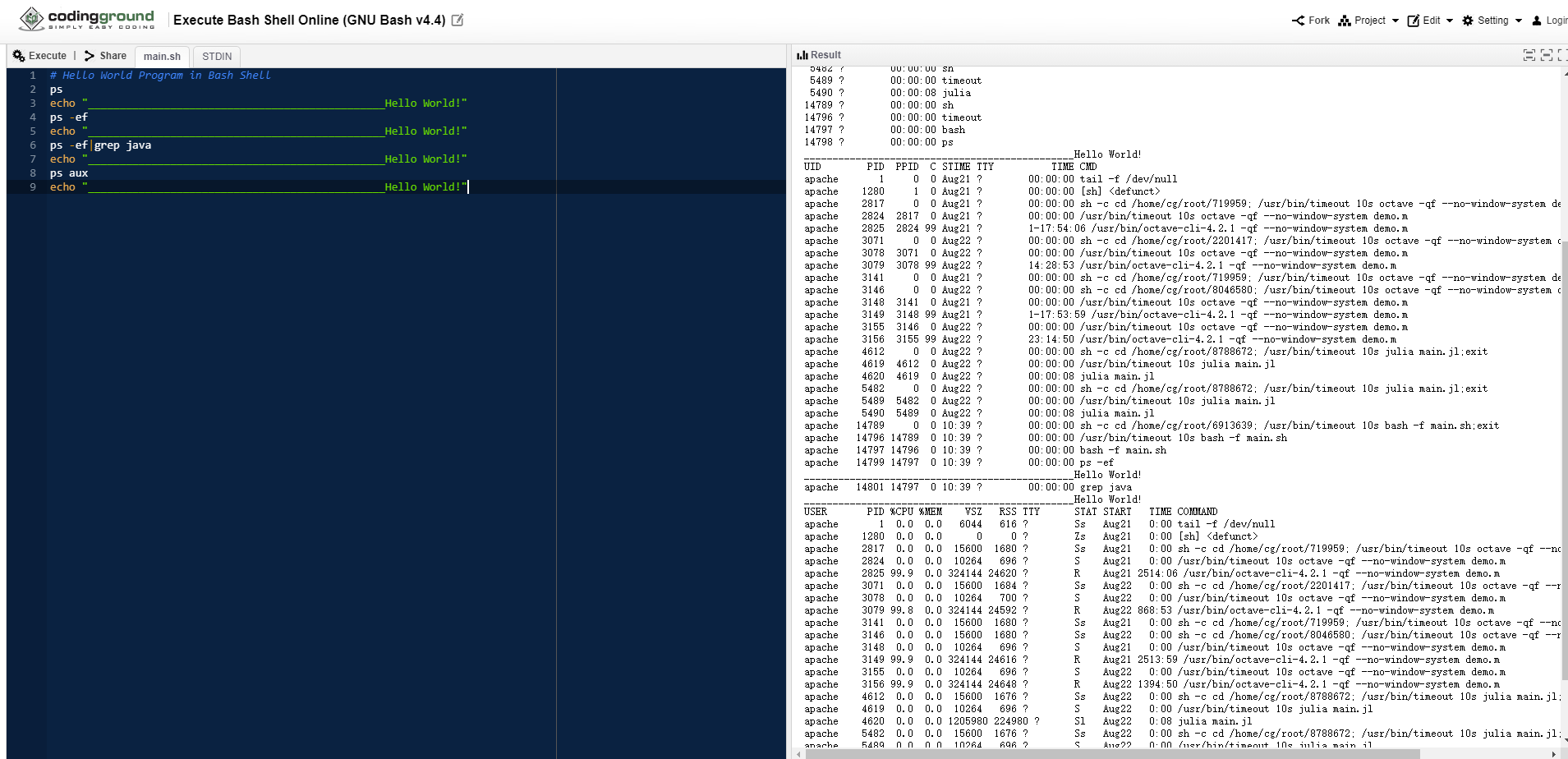
Task: Click the bar-chart icon beside Result
Action: pos(802,55)
